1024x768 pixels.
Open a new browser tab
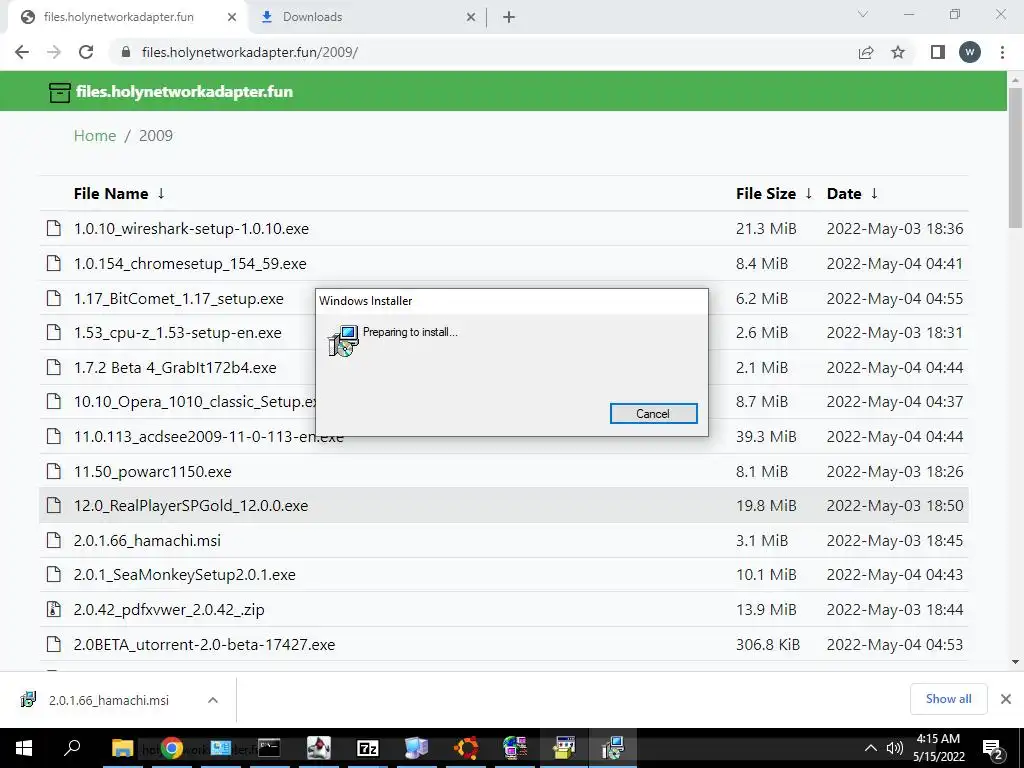[509, 18]
